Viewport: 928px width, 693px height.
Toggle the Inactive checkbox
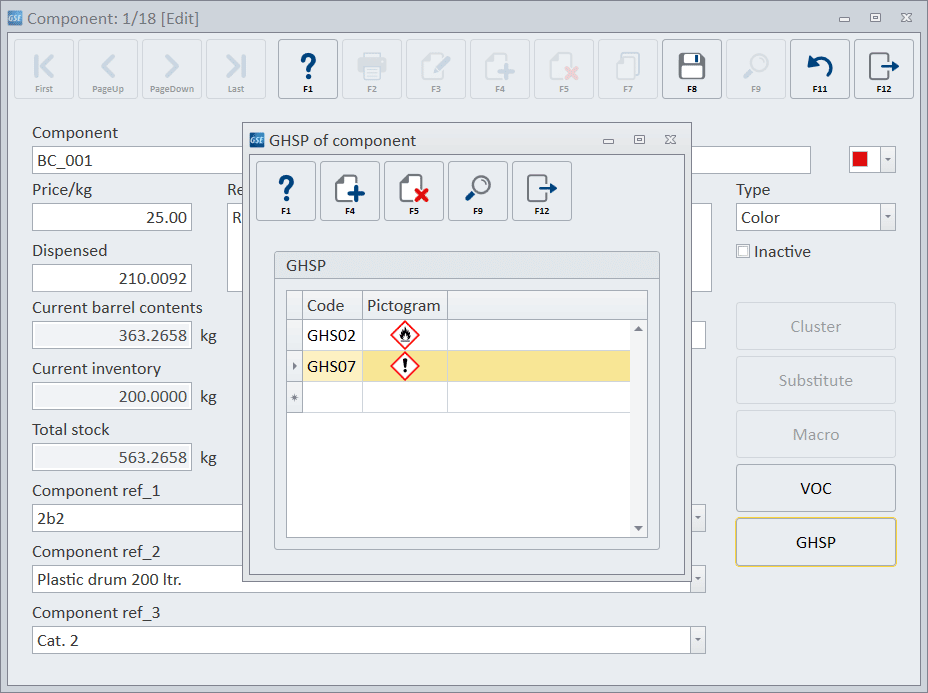(743, 252)
